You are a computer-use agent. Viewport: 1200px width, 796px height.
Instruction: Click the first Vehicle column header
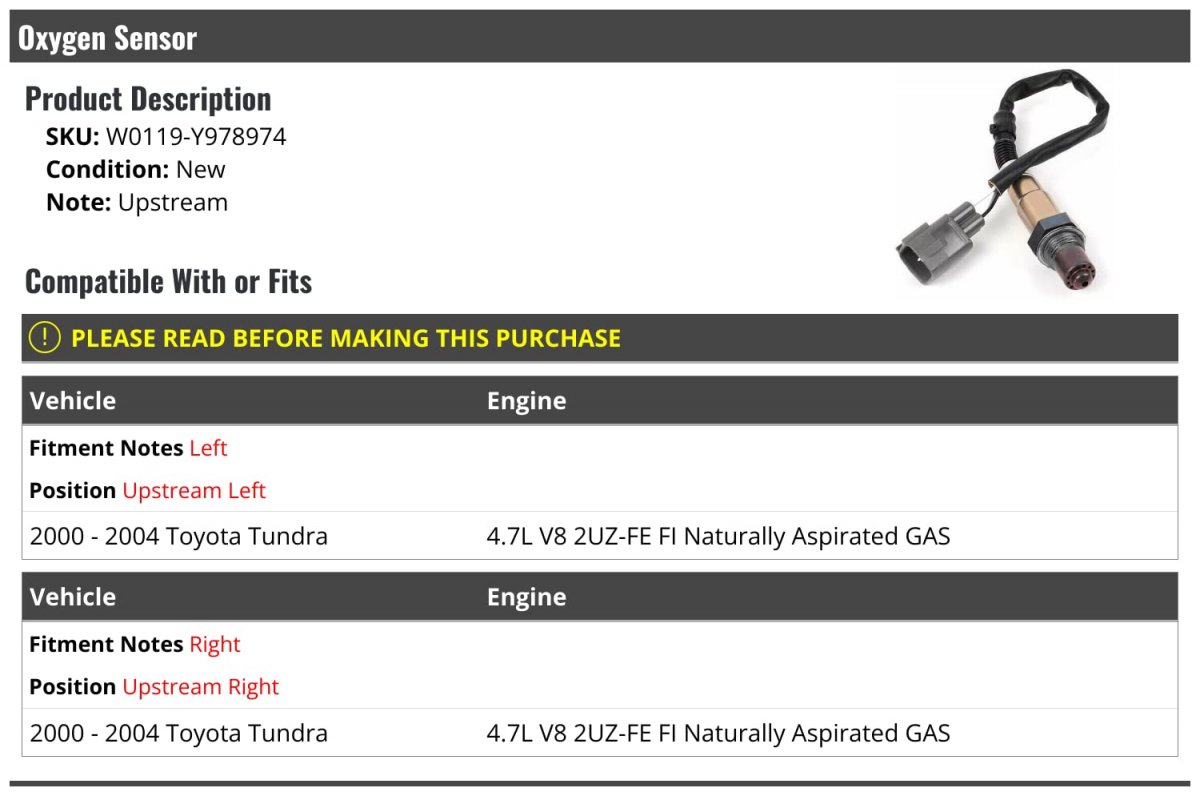click(x=73, y=401)
